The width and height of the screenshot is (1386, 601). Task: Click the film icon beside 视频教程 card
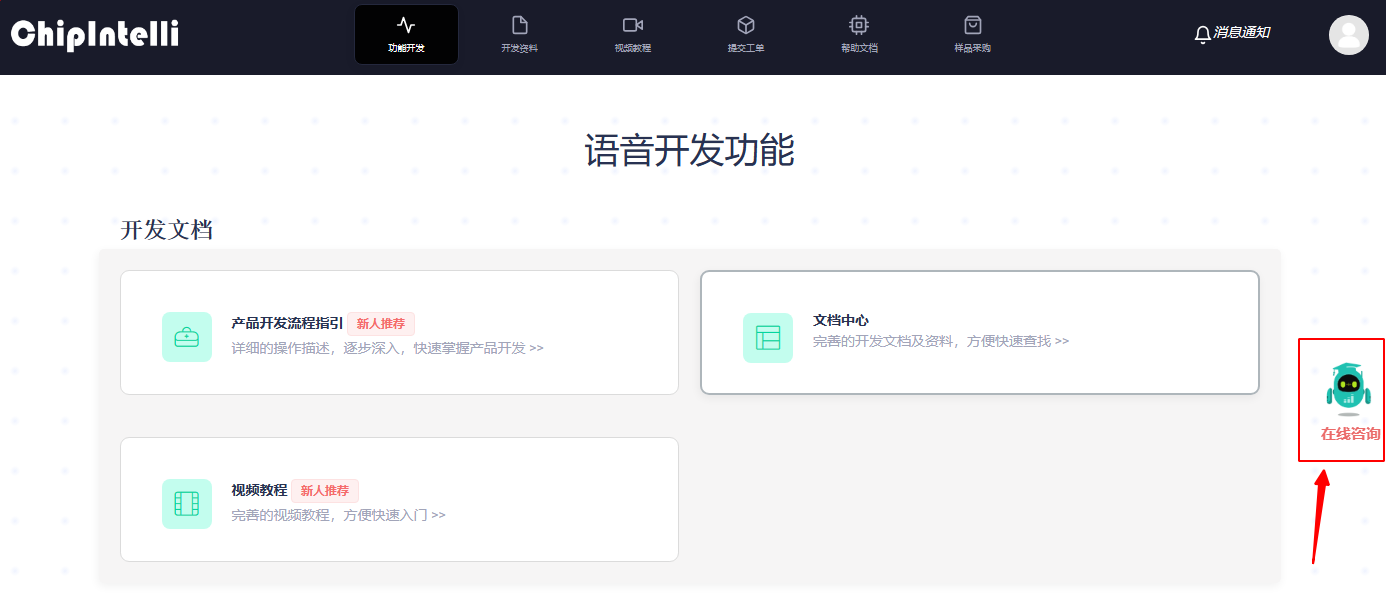click(x=187, y=504)
